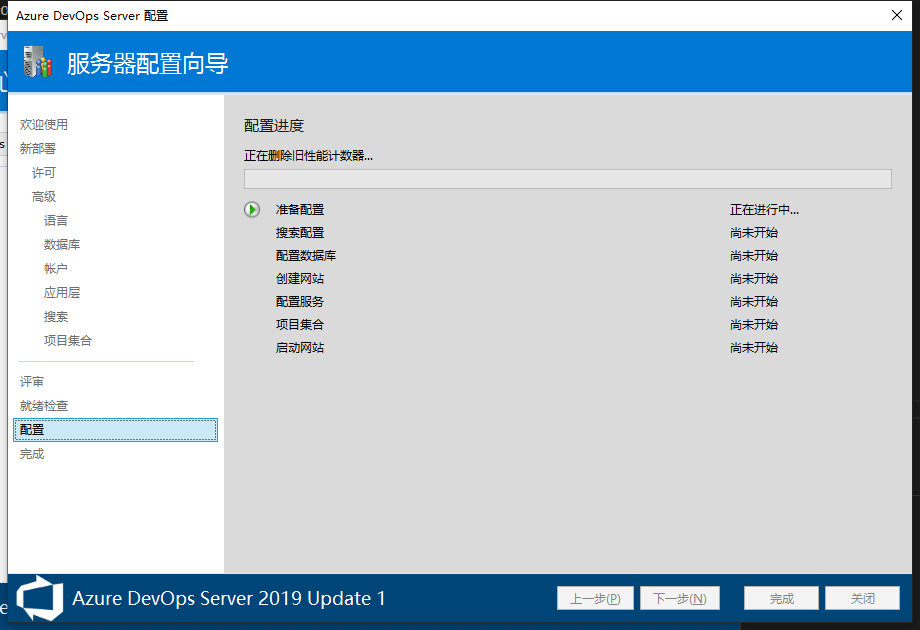Select 帐户 in the wizard sidebar
Image resolution: width=920 pixels, height=630 pixels.
tap(56, 269)
